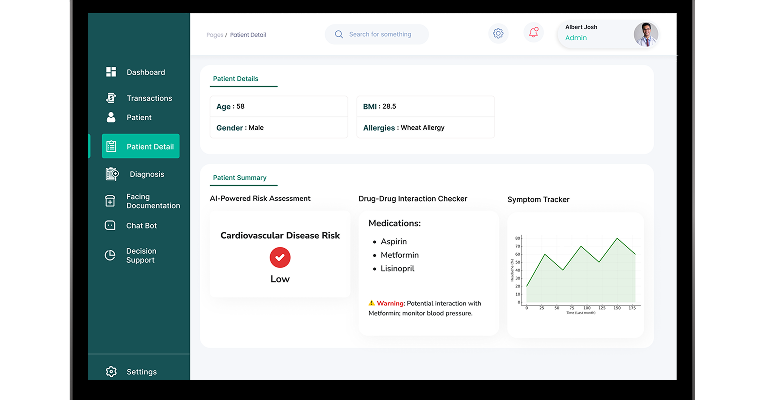Select the Patient Summary tab
This screenshot has height=400, width=765.
[x=241, y=178]
